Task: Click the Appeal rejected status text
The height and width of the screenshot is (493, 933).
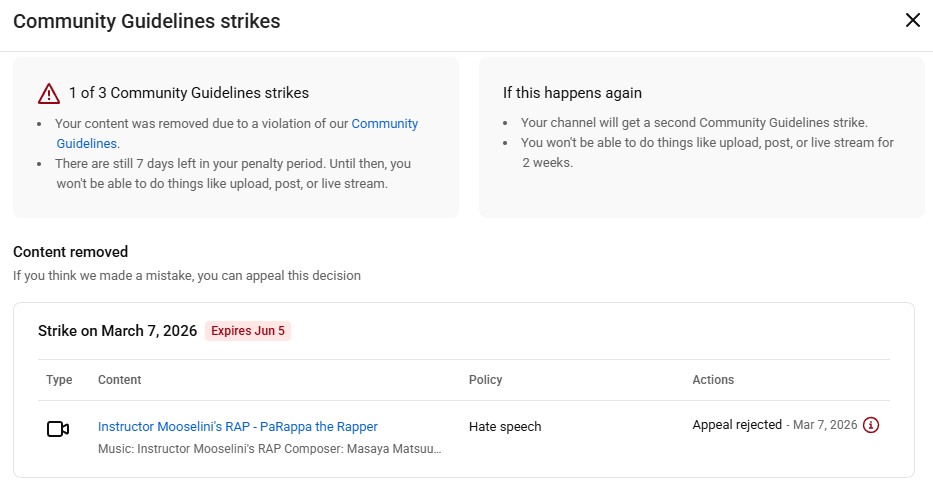Action: [737, 425]
